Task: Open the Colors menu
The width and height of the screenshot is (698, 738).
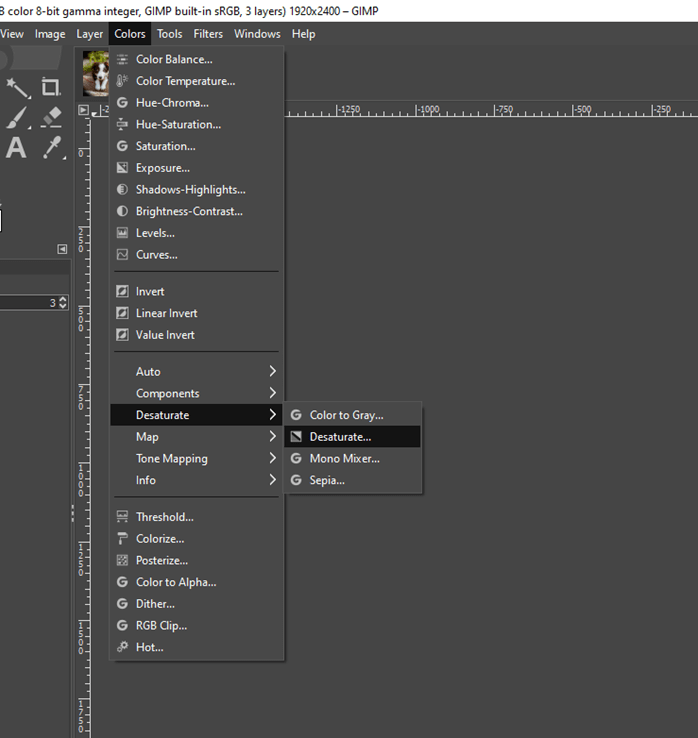Action: point(130,34)
